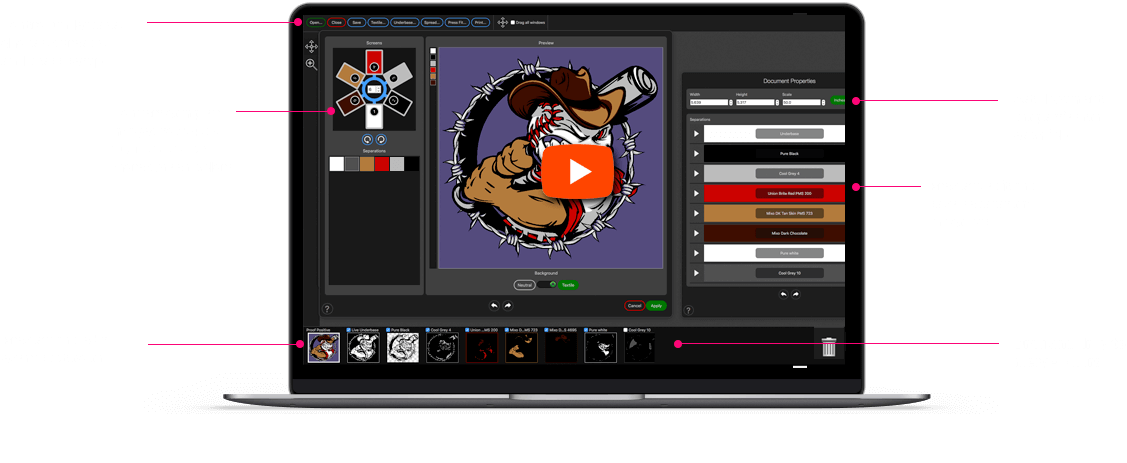Viewport: 1127px width, 463px height.
Task: Expand the Underbase separation row
Action: (x=696, y=134)
